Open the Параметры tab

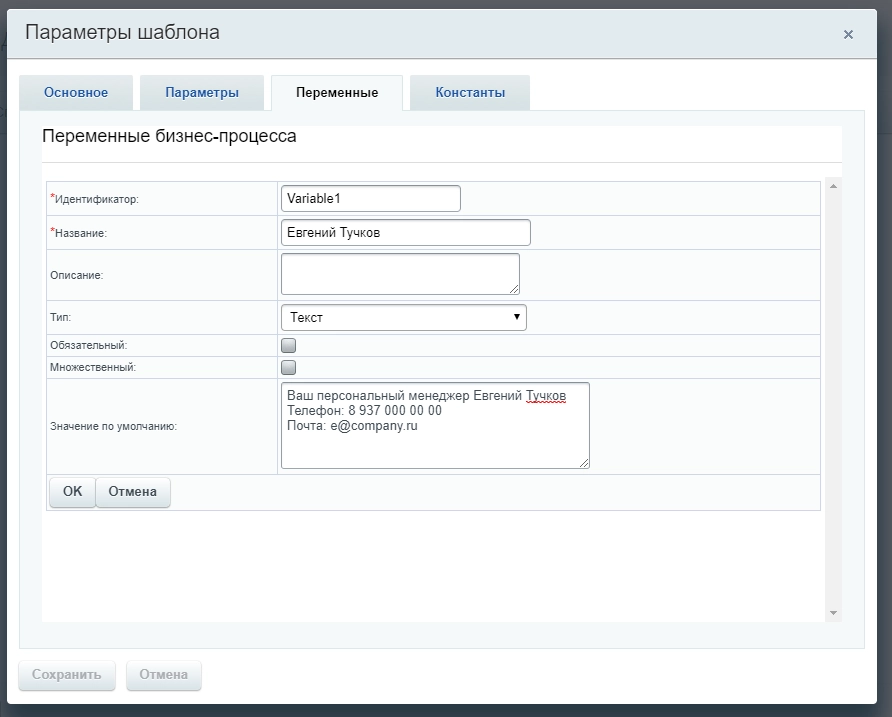[x=202, y=93]
